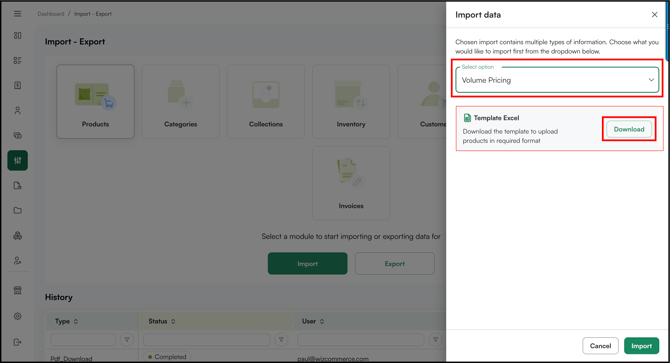The height and width of the screenshot is (363, 670).
Task: Confirm Import in the side panel
Action: (641, 346)
